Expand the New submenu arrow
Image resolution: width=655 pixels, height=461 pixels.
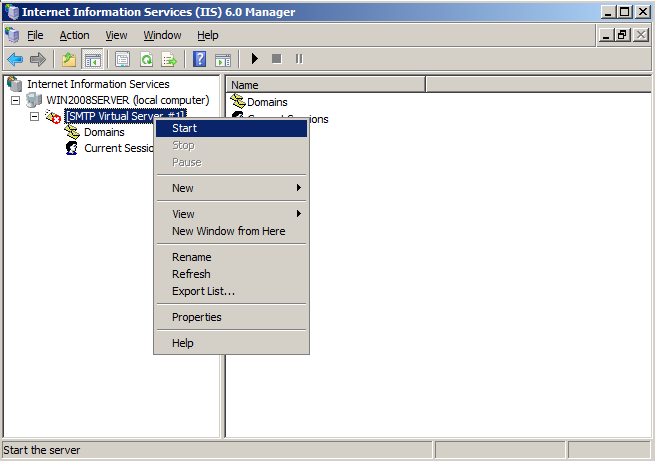299,188
